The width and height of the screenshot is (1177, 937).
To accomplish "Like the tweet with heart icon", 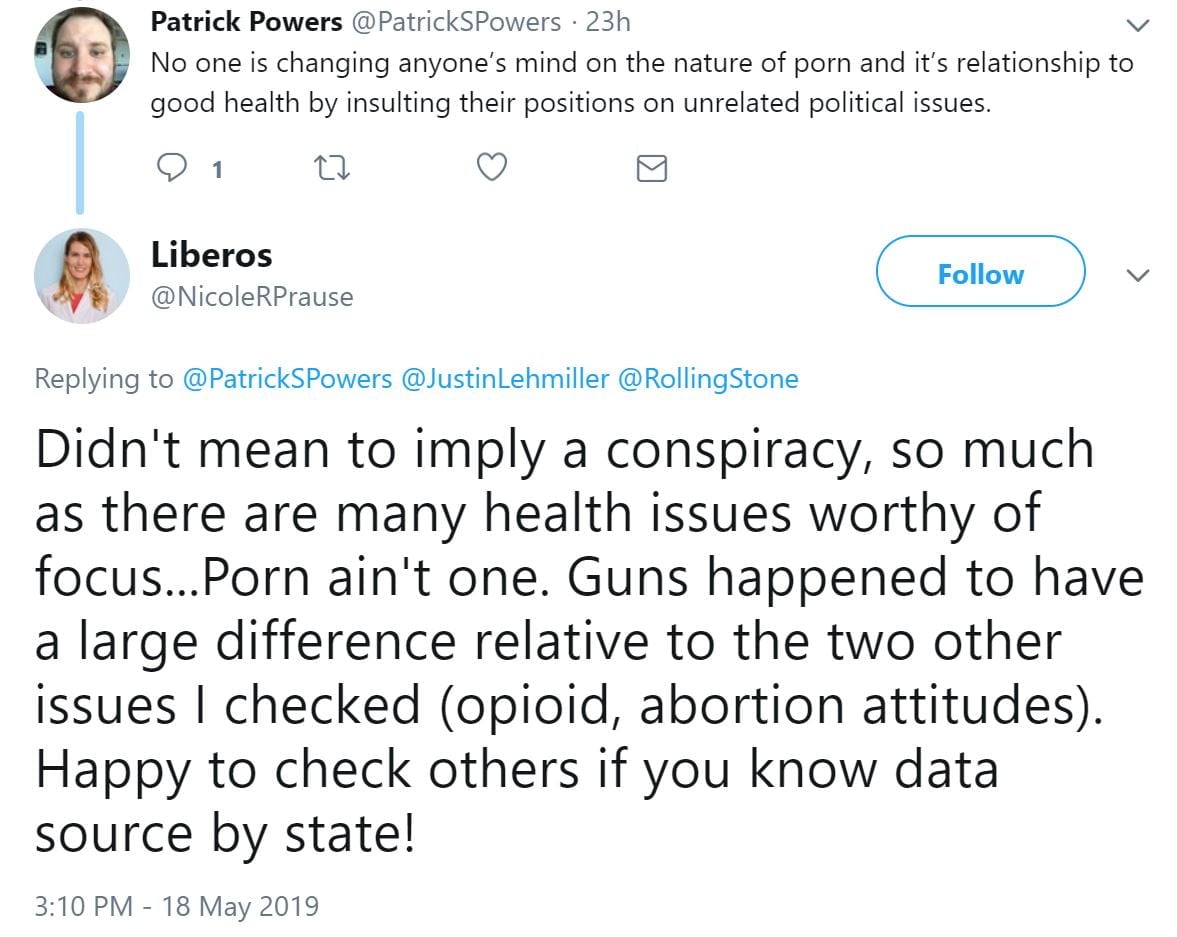I will click(x=491, y=169).
